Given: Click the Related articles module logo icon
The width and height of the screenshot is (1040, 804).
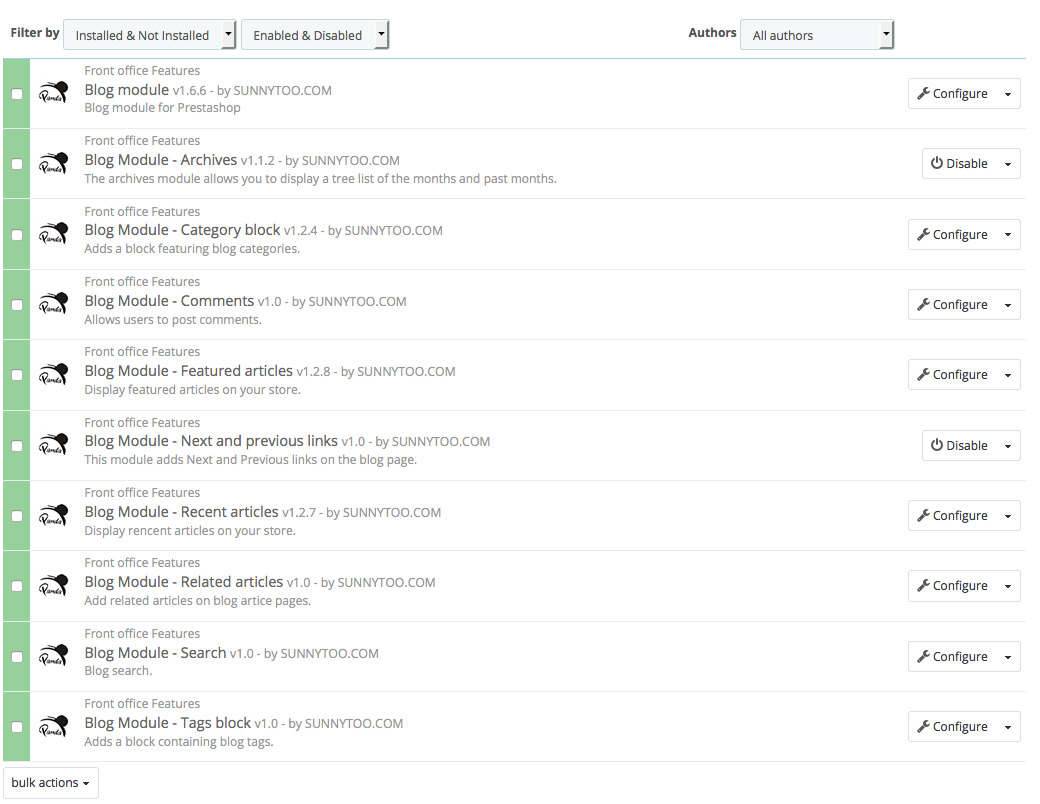Looking at the screenshot, I should tap(53, 586).
